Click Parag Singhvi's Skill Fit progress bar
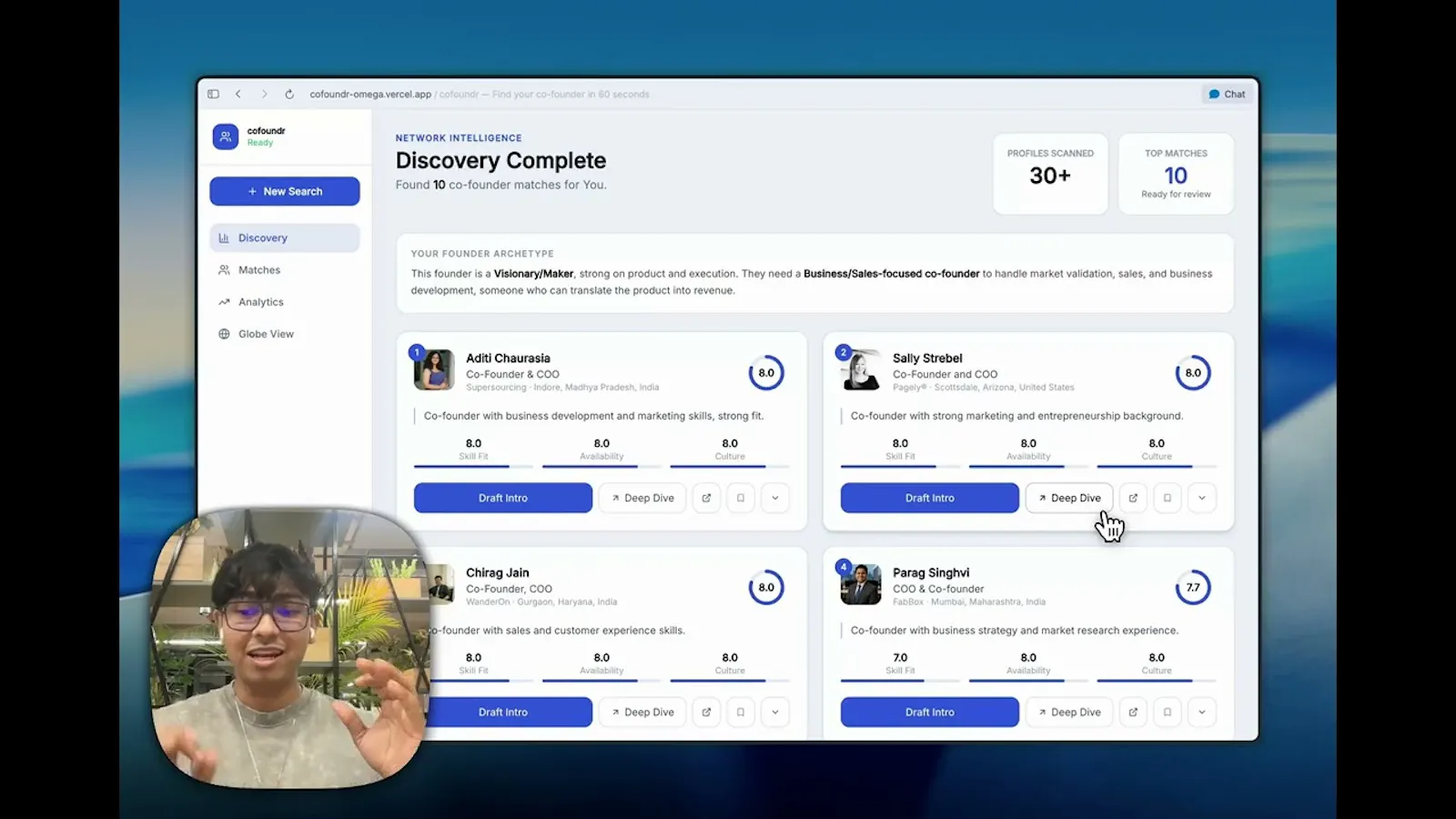The image size is (1456, 819). 900,681
